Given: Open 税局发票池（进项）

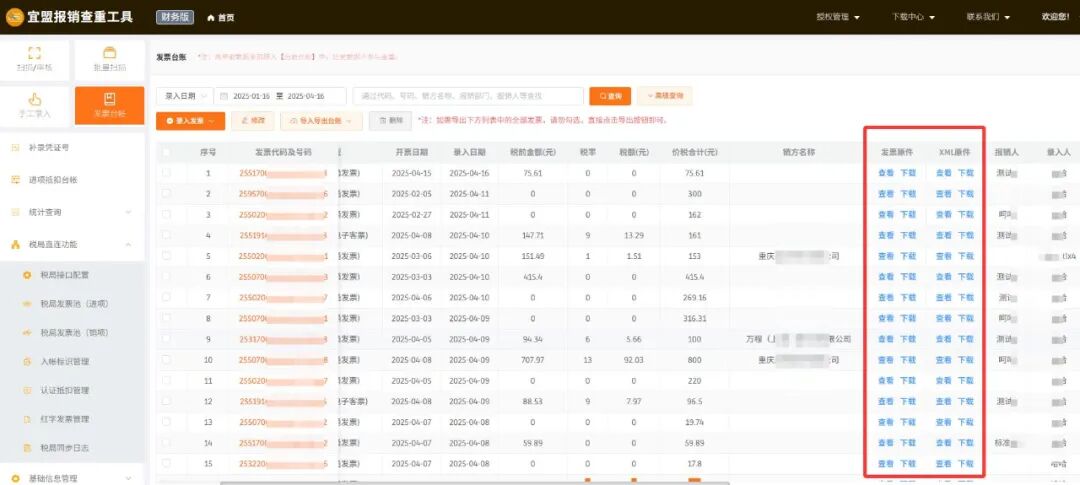Looking at the screenshot, I should (74, 304).
